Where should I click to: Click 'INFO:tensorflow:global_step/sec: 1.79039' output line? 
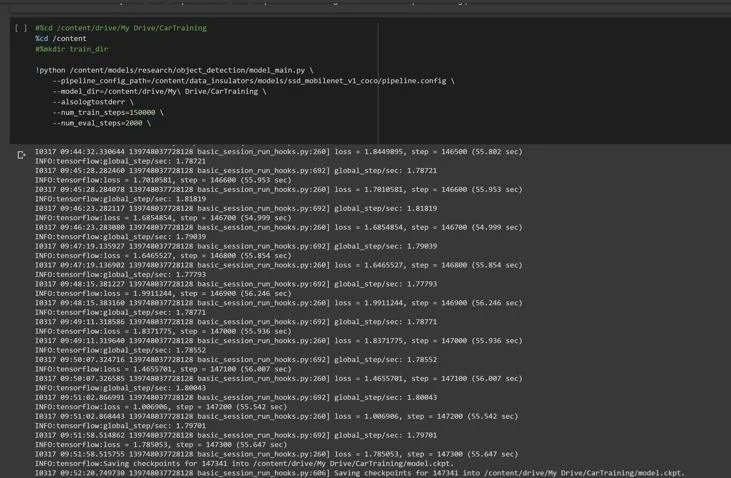pyautogui.click(x=120, y=236)
